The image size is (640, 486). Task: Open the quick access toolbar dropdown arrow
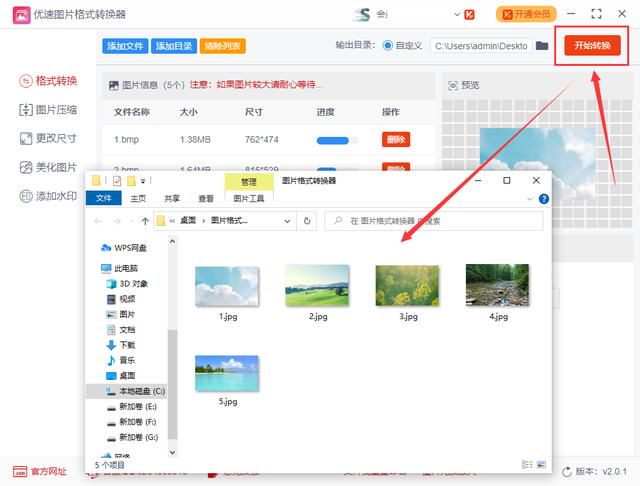143,181
